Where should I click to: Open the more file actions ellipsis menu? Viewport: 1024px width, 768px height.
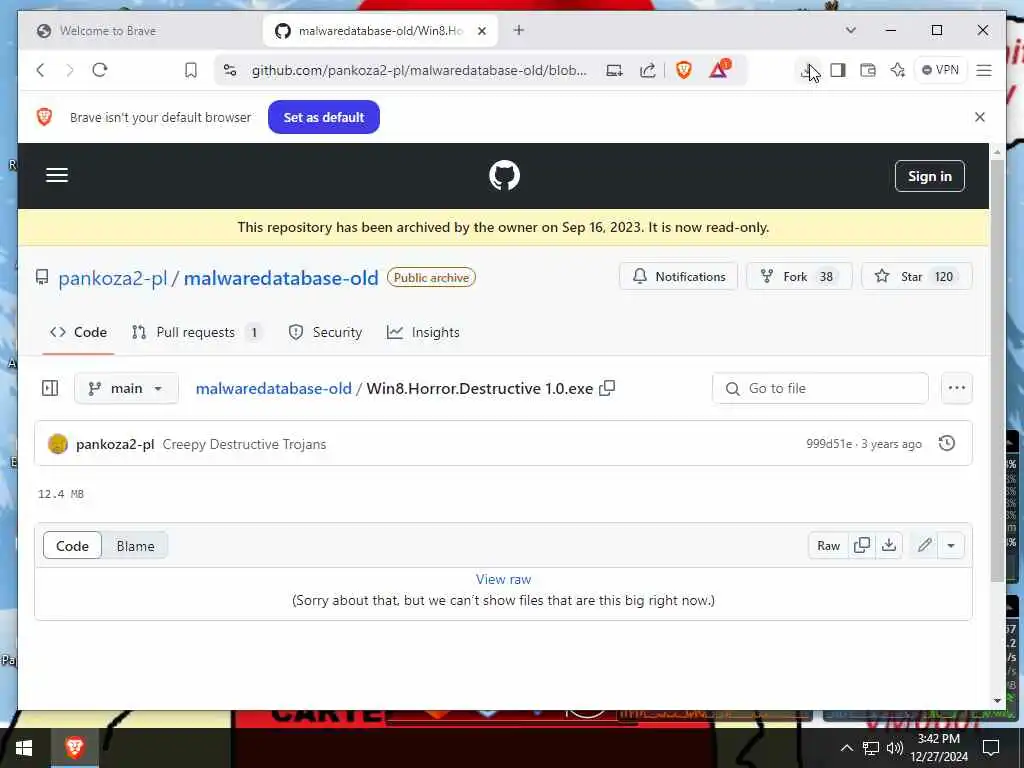pos(957,388)
